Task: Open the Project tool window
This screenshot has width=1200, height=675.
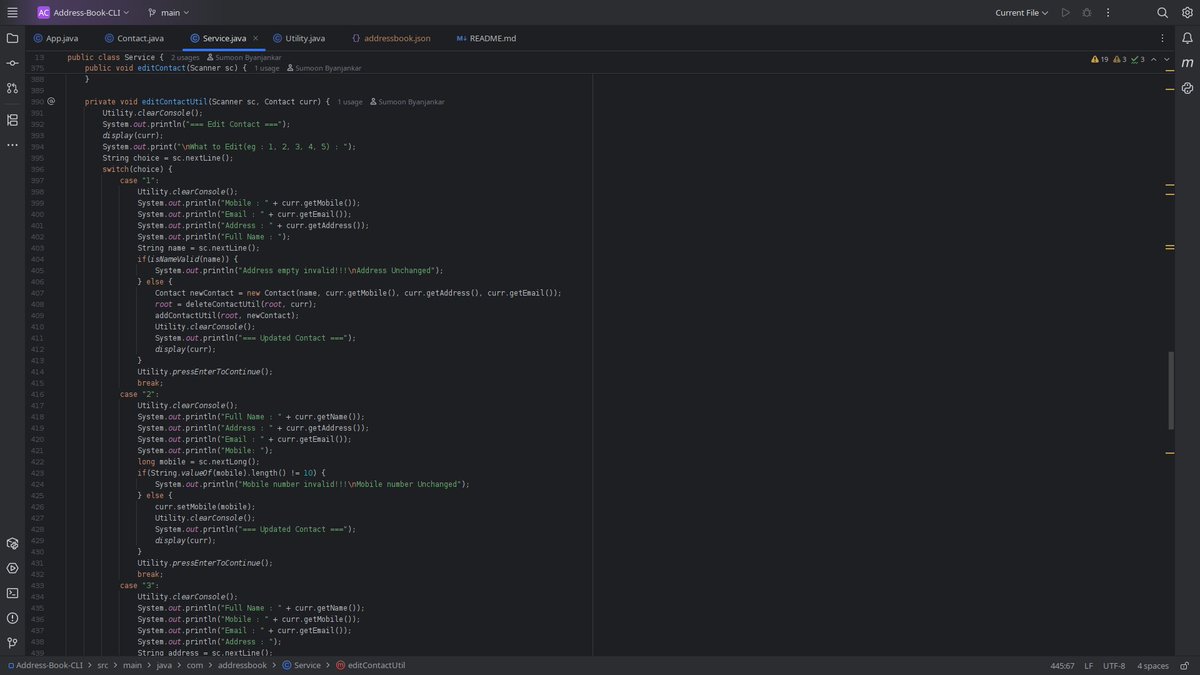Action: click(x=12, y=38)
